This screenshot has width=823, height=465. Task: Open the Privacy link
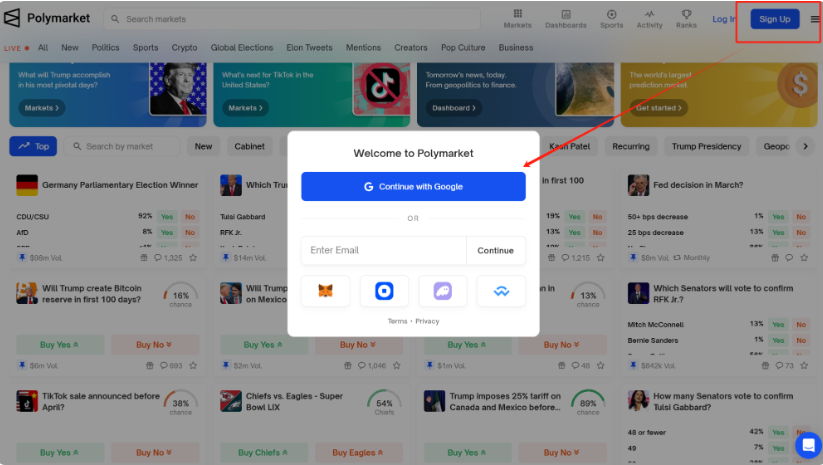click(x=427, y=321)
